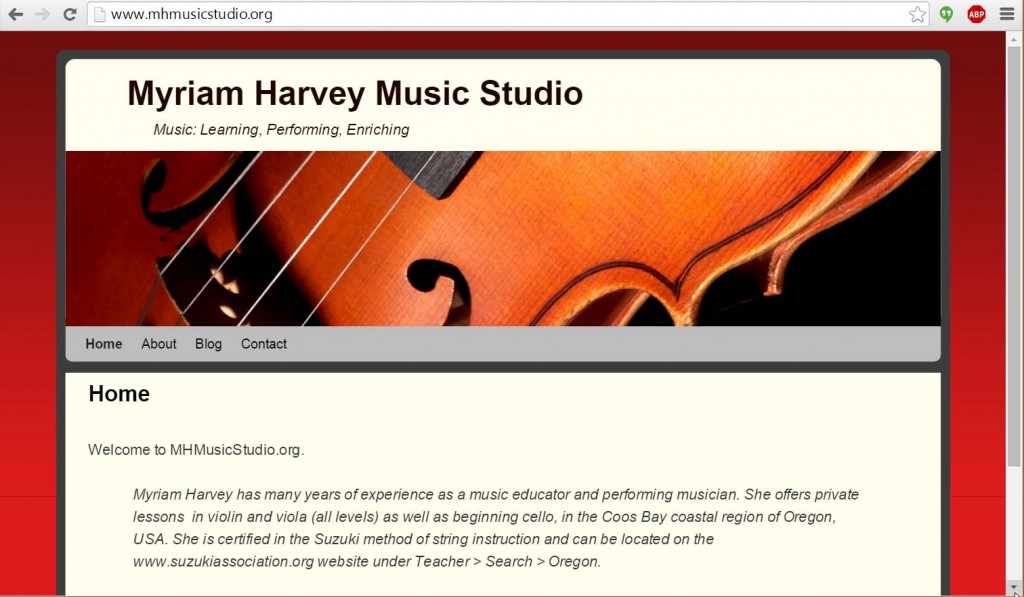Click the vertical scrollbar thumb
Screen dimensions: 1024x597
coord(1014,256)
